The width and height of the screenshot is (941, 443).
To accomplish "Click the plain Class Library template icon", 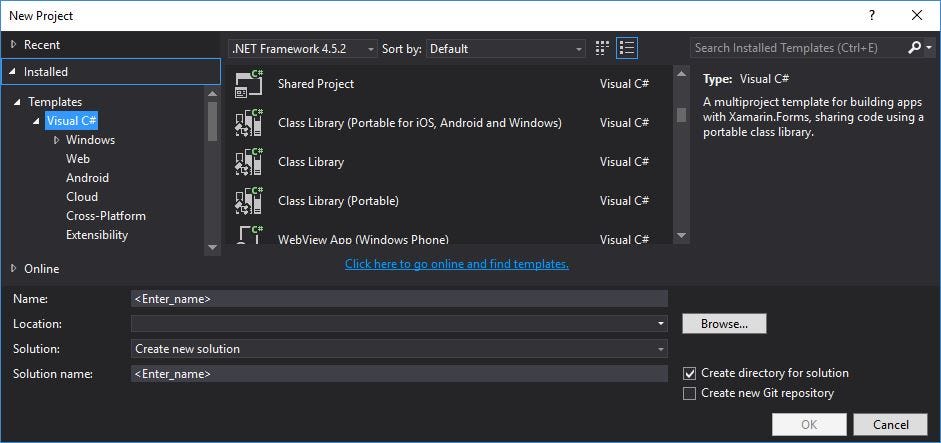I will [x=248, y=162].
